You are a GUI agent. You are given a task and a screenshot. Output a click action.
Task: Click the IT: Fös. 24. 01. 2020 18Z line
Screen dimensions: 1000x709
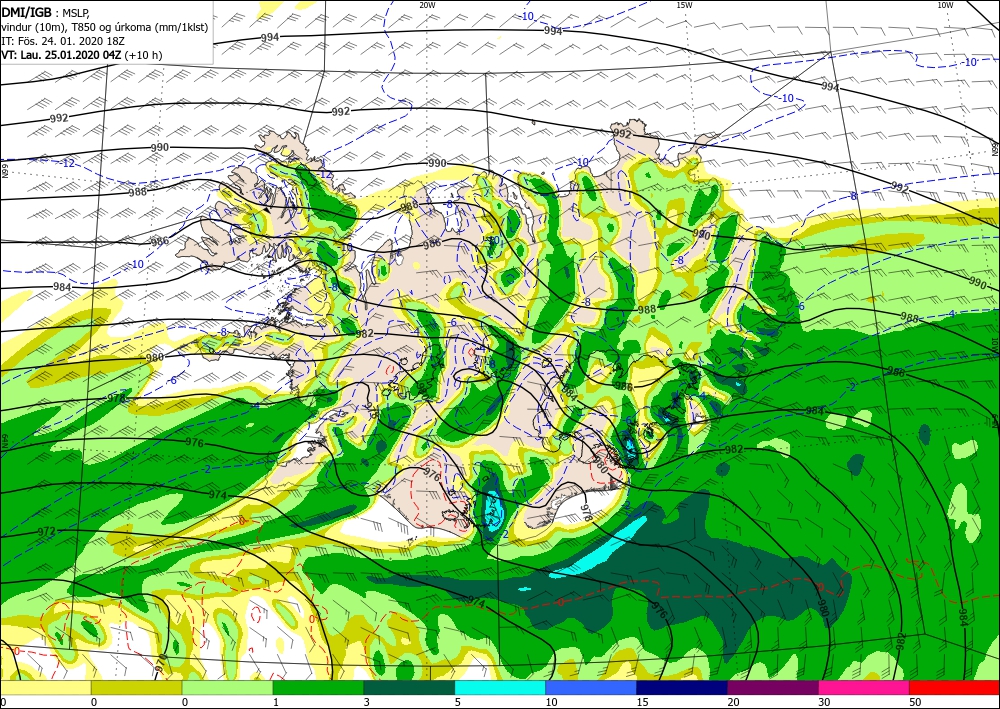[62, 41]
